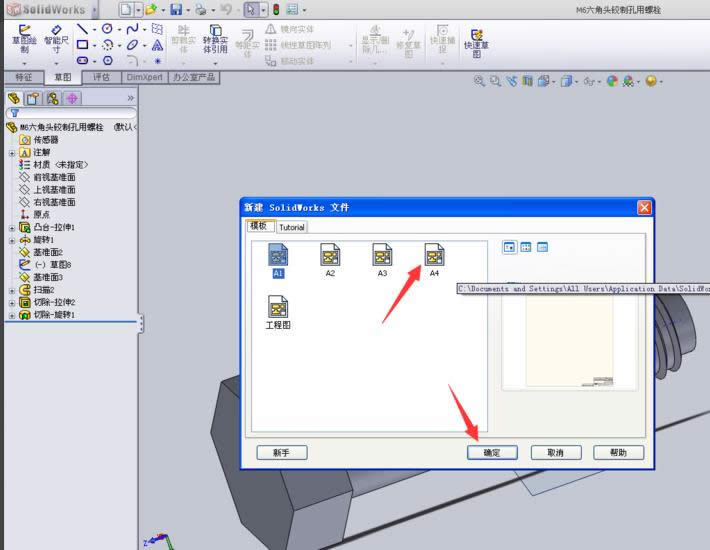Open the PropertyManager tab
Screen dimensions: 710x550
[x=33, y=98]
